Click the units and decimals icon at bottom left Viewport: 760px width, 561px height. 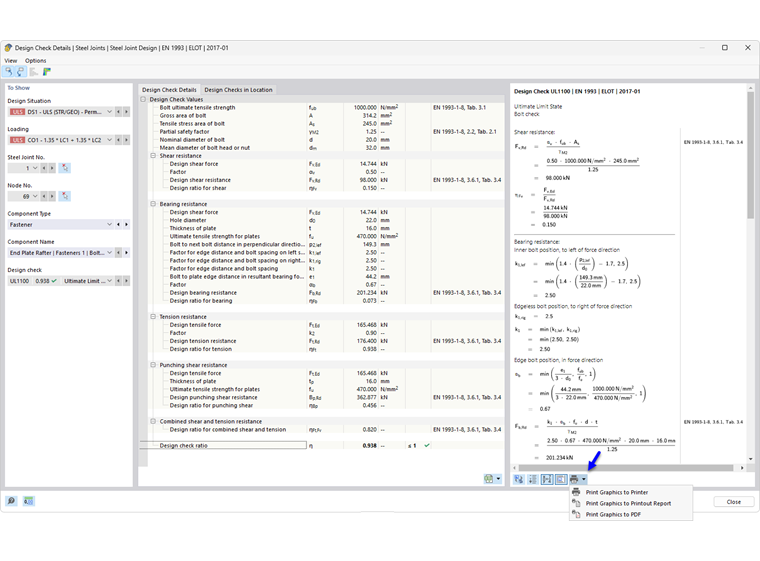29,501
